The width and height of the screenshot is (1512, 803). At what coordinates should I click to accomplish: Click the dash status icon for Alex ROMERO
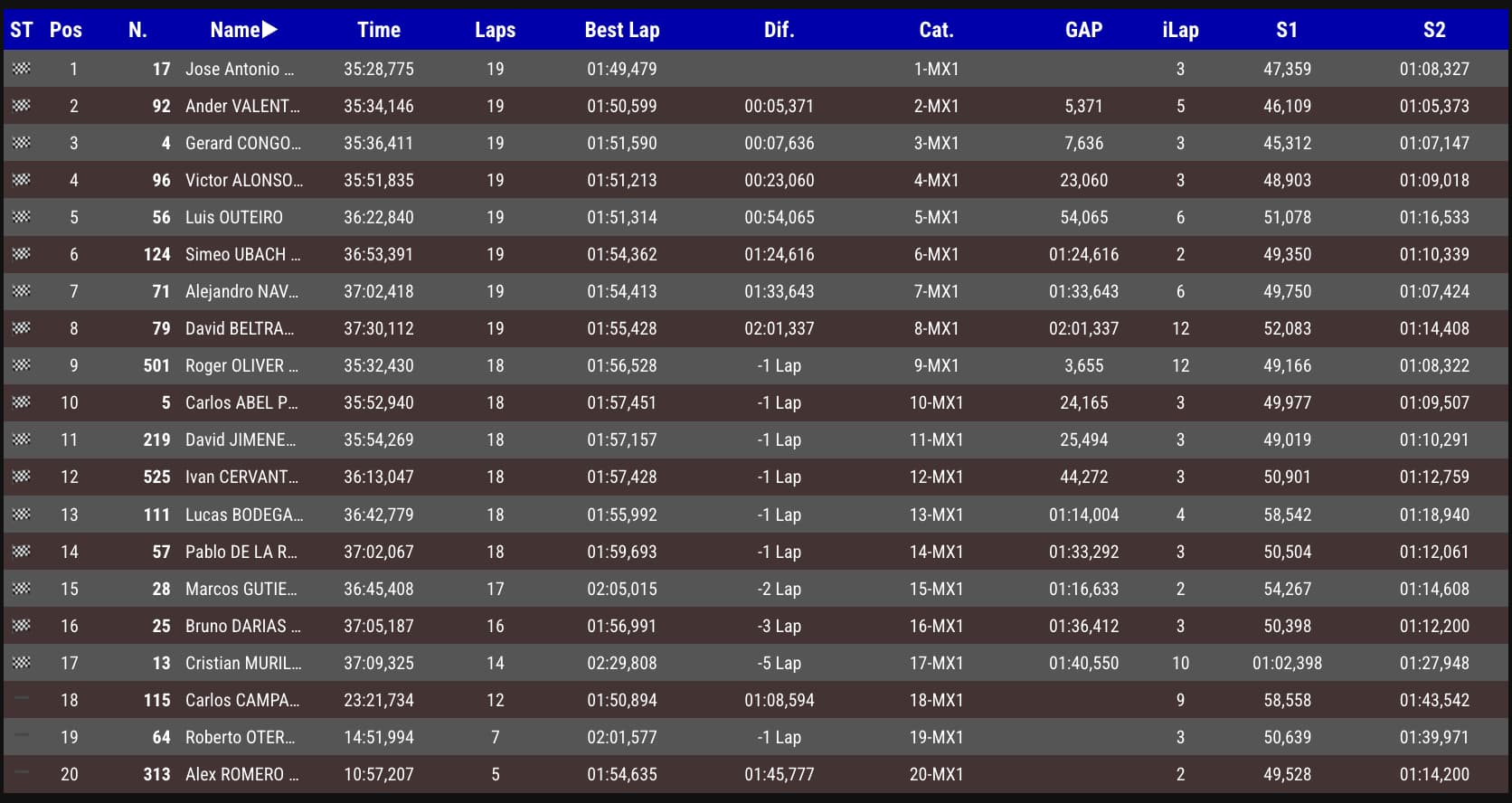tap(22, 773)
